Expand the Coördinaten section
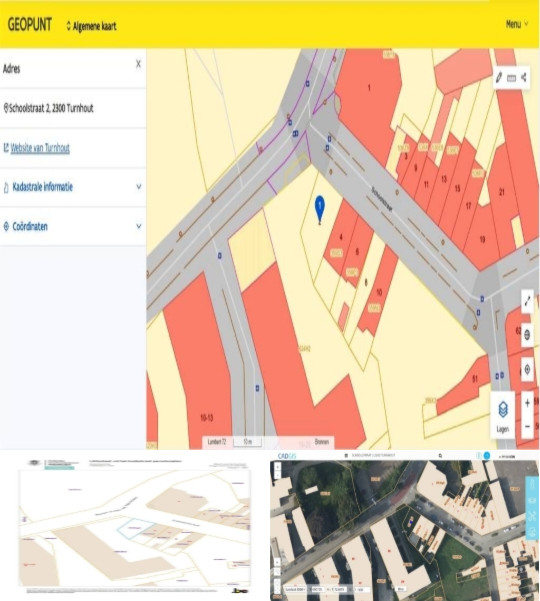Viewport: 540px width, 601px height. [x=73, y=227]
